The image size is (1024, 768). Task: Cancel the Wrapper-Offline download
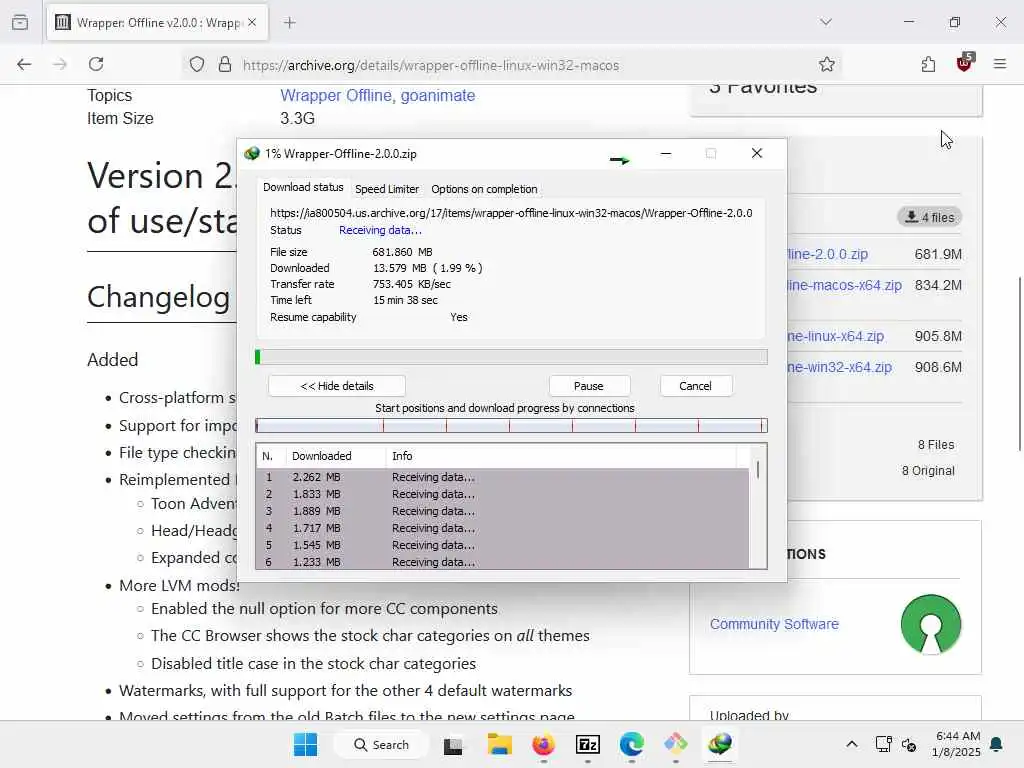[x=696, y=386]
